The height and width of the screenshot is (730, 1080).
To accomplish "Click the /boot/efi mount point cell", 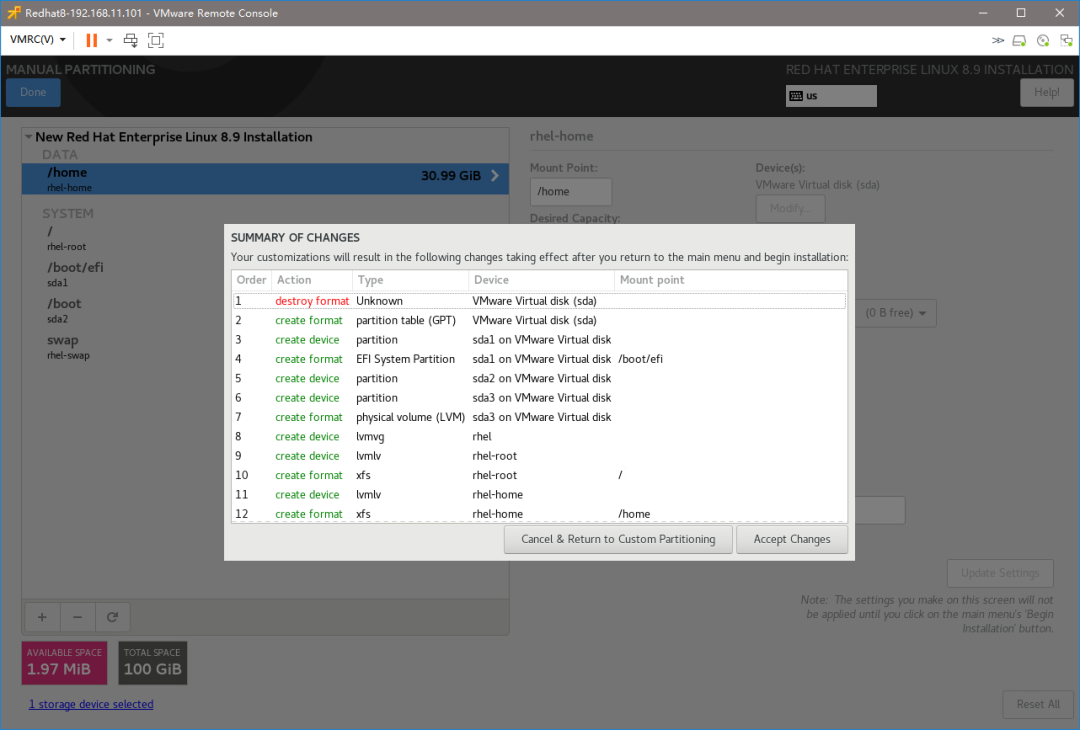I will (641, 359).
